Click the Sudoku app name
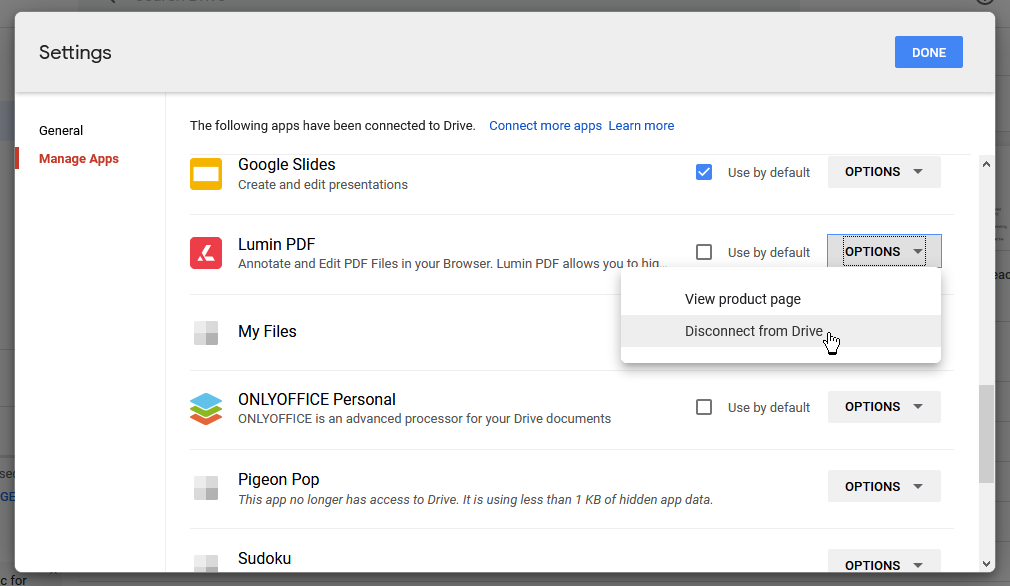Viewport: 1010px width, 586px height. [265, 558]
